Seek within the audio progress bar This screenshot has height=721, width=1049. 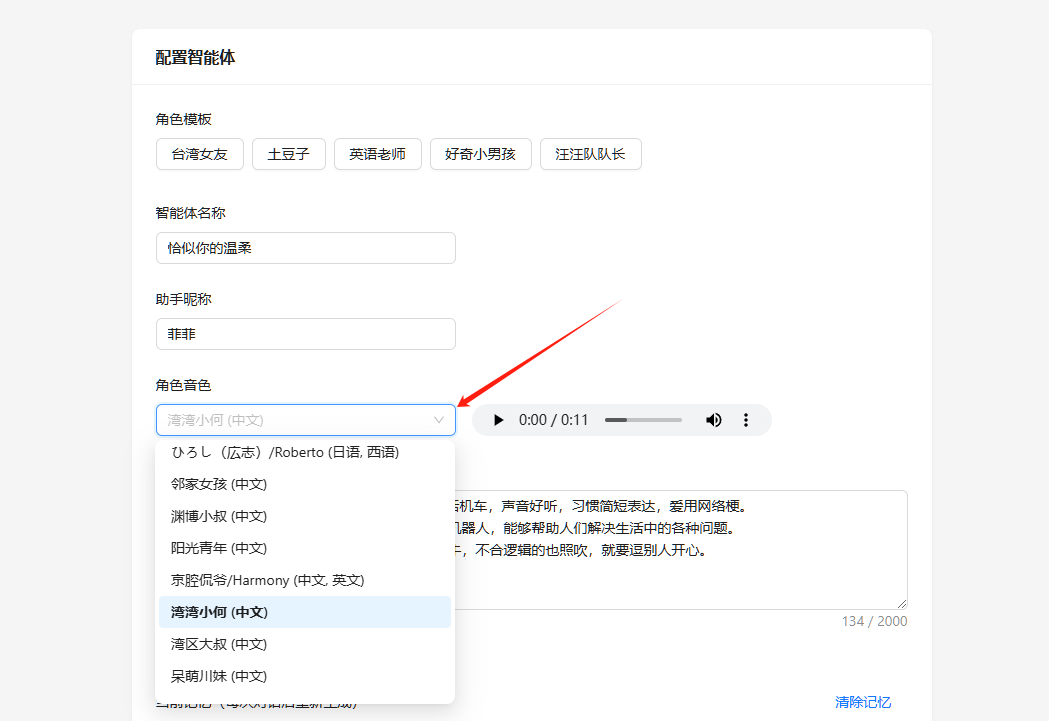click(x=643, y=420)
